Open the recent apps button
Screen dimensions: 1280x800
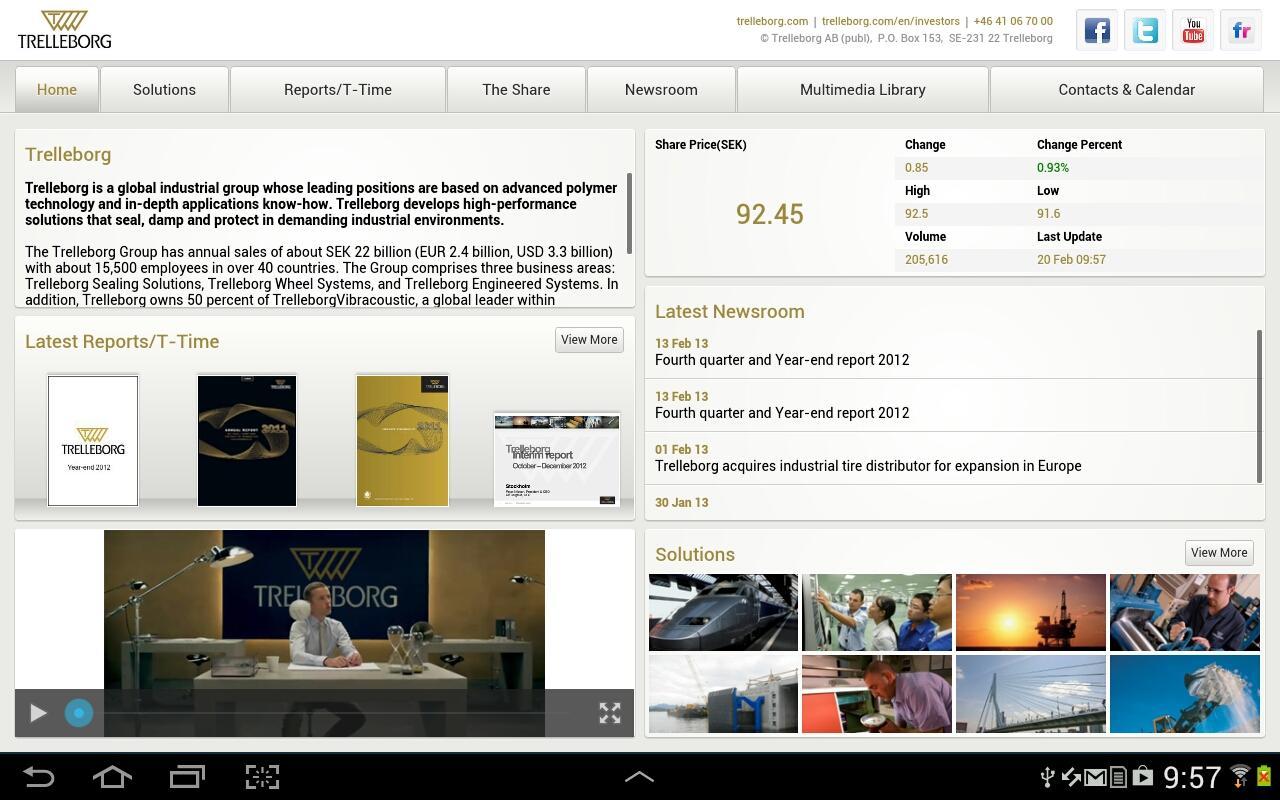(x=187, y=777)
